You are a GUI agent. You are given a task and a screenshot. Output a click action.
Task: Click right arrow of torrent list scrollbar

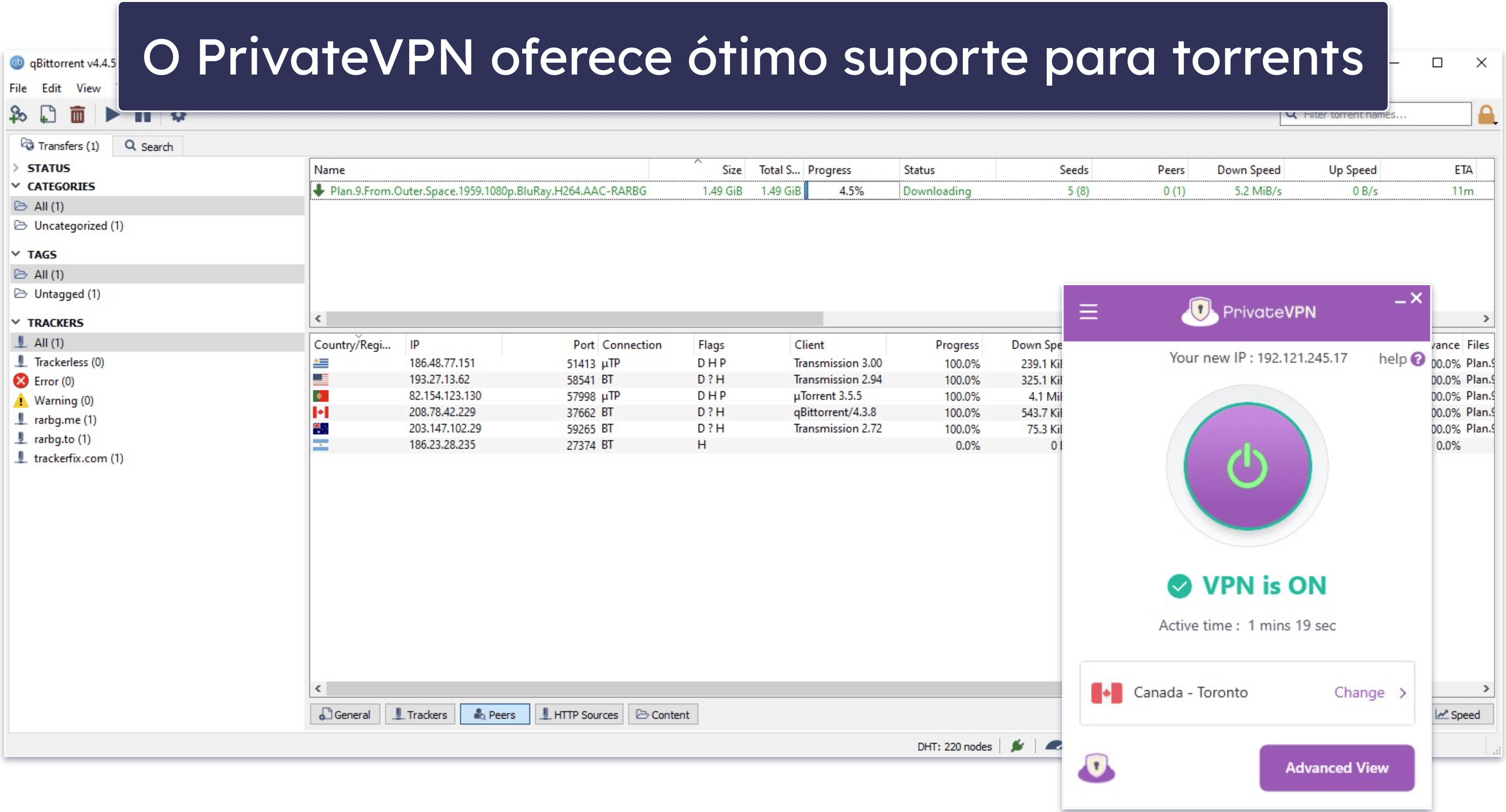click(1486, 319)
